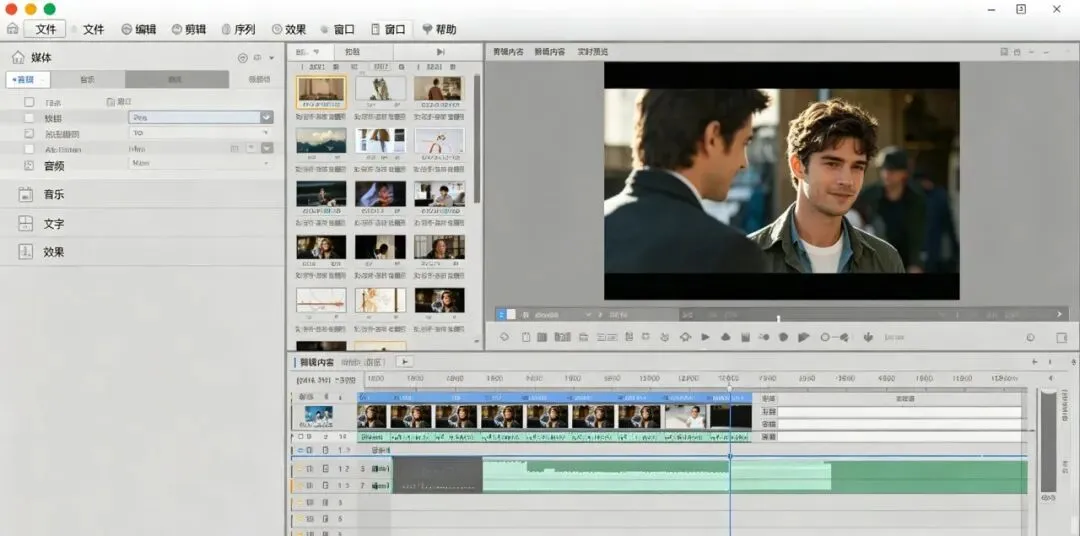Click the grey arrow button on Ato row
Image resolution: width=1080 pixels, height=536 pixels.
[x=267, y=148]
